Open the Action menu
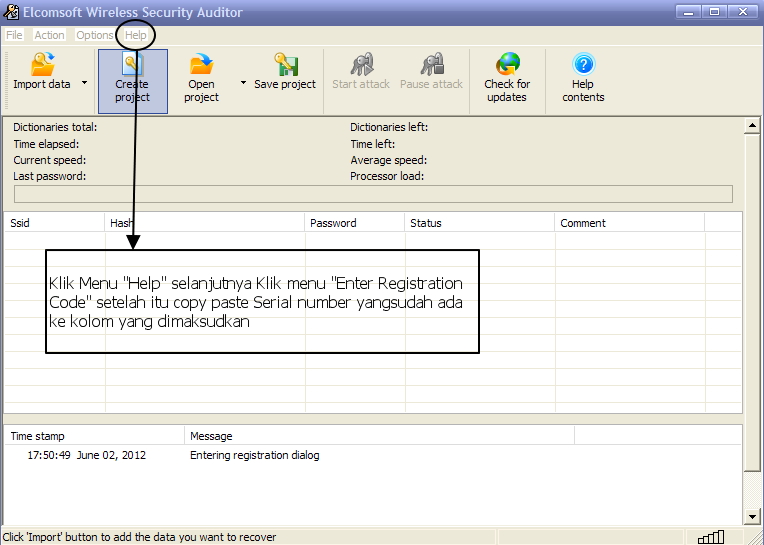The image size is (764, 545). (x=49, y=35)
